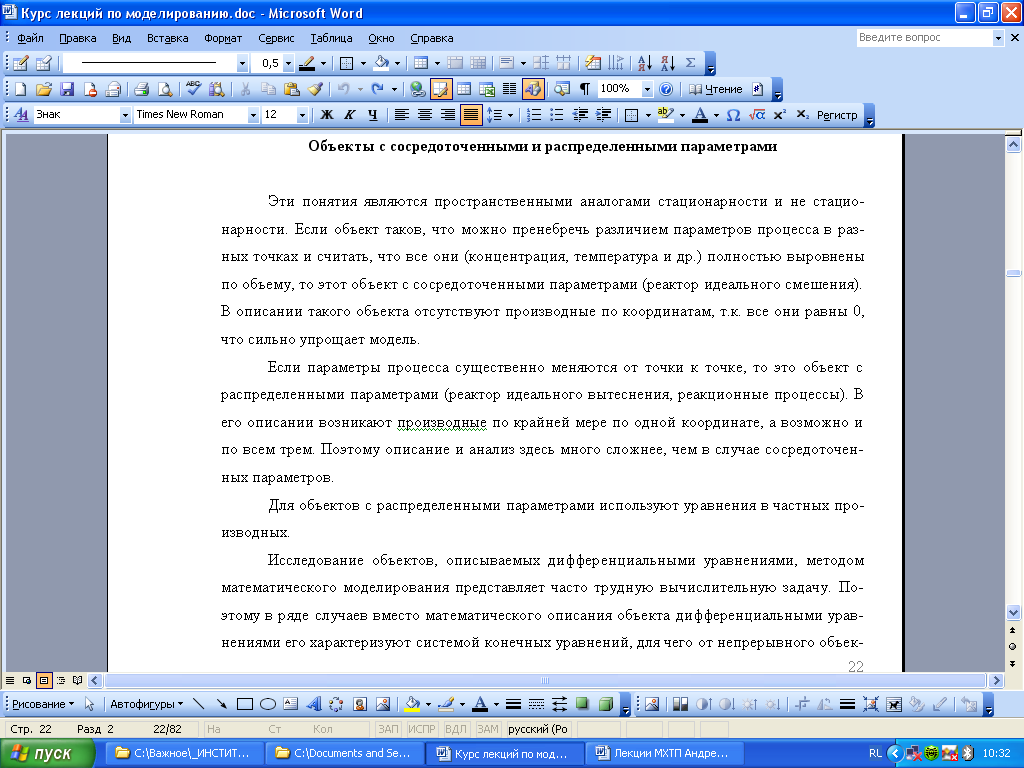Select the Rectangle drawing tool
Screen dimensions: 1024x768
pos(245,704)
